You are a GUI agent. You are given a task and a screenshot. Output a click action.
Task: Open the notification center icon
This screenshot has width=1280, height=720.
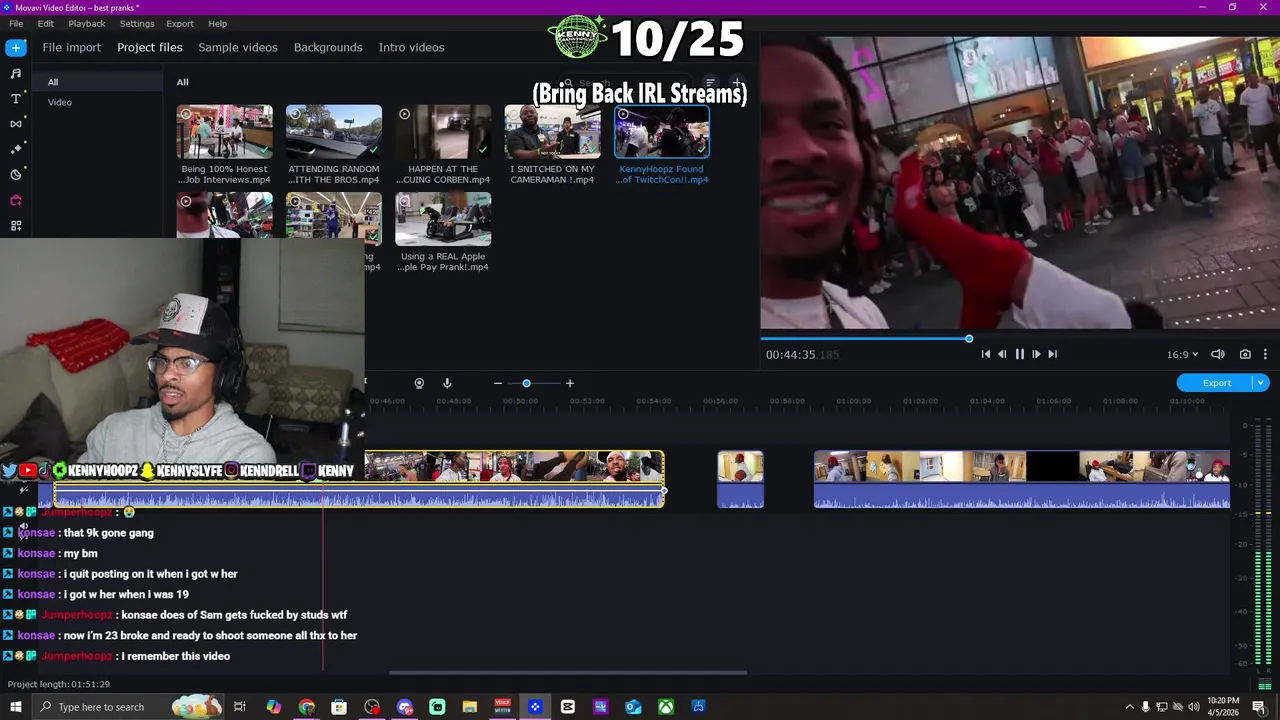pyautogui.click(x=1259, y=707)
